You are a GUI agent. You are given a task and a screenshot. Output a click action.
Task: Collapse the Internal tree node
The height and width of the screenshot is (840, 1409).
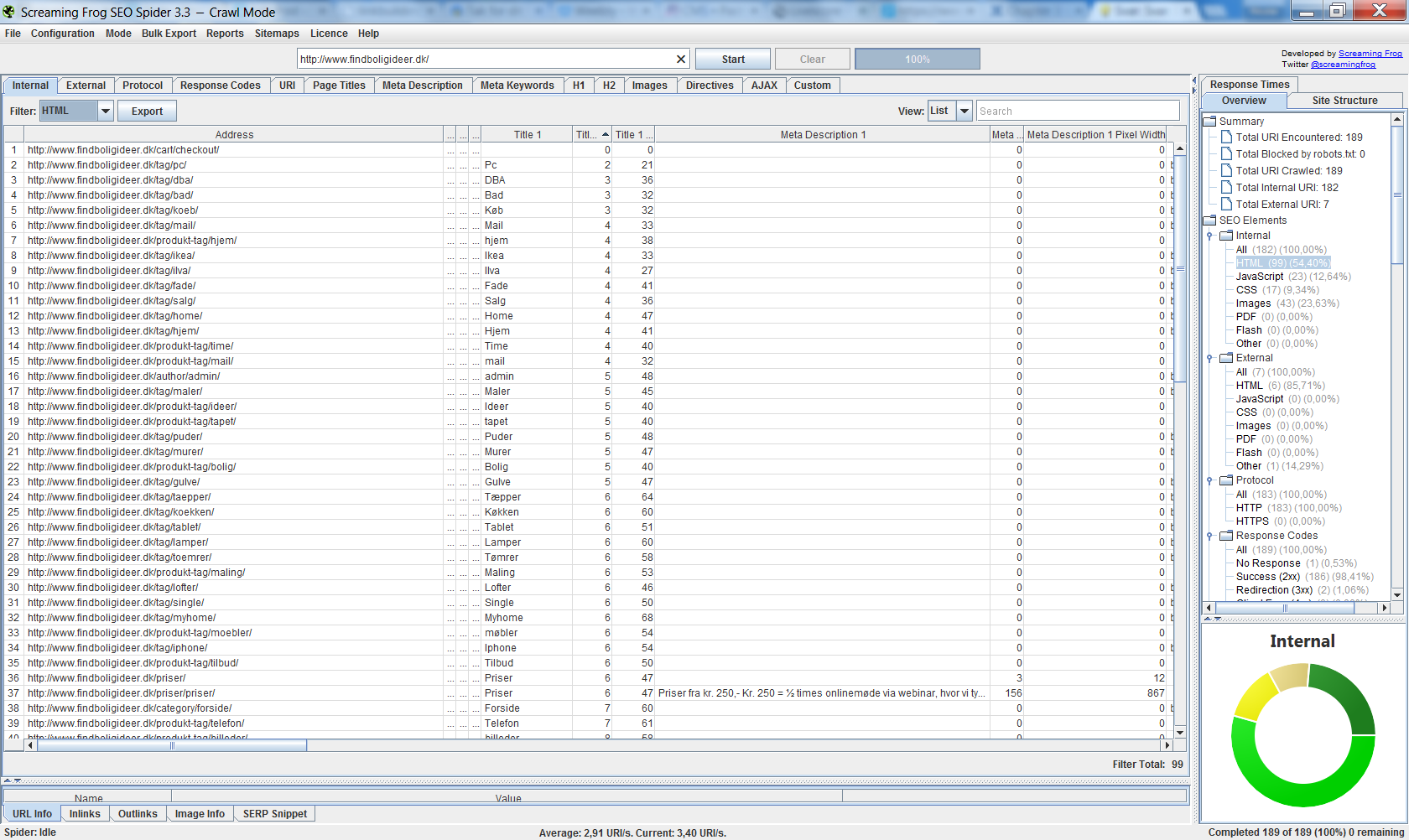(x=1210, y=236)
